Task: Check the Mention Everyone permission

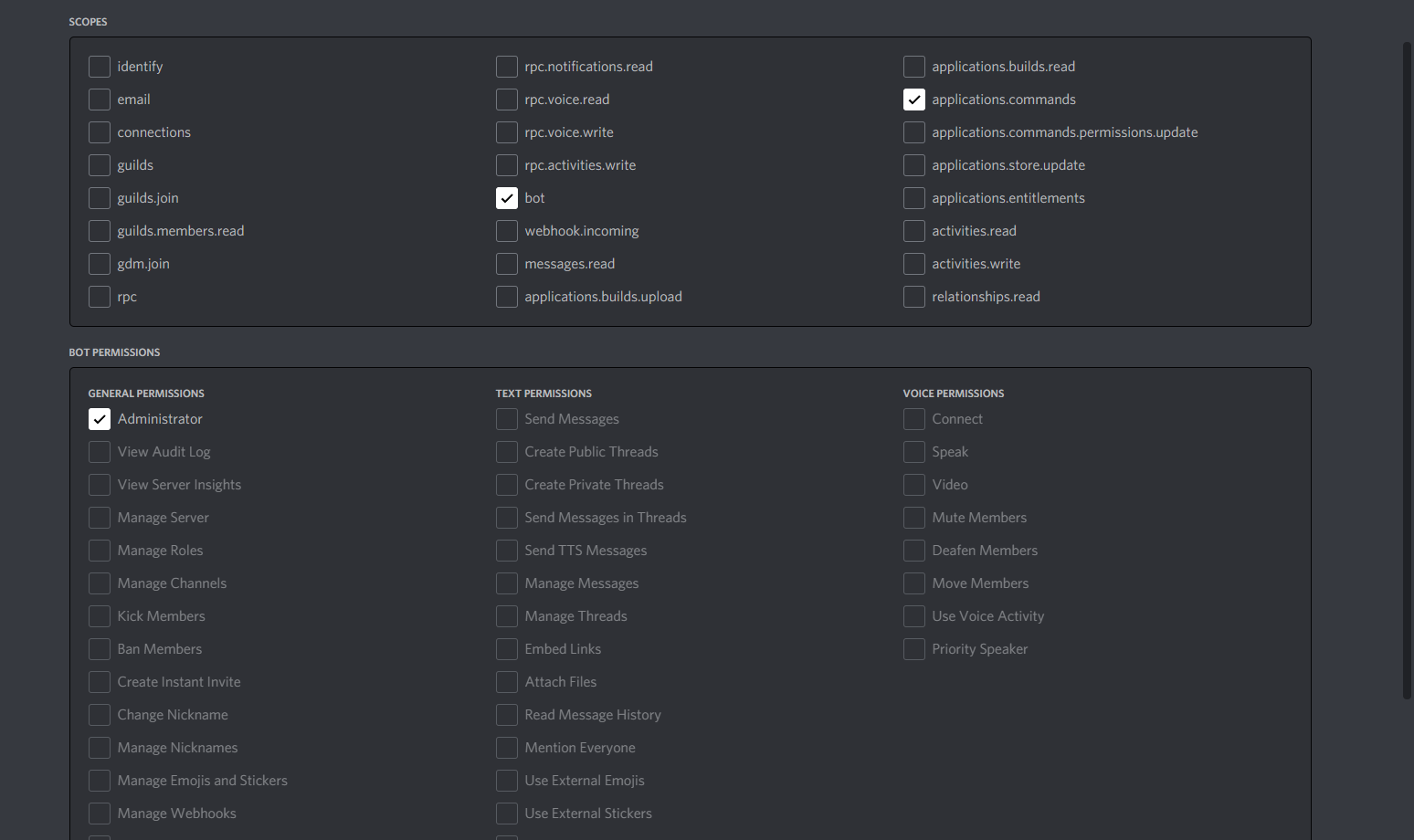Action: click(506, 747)
